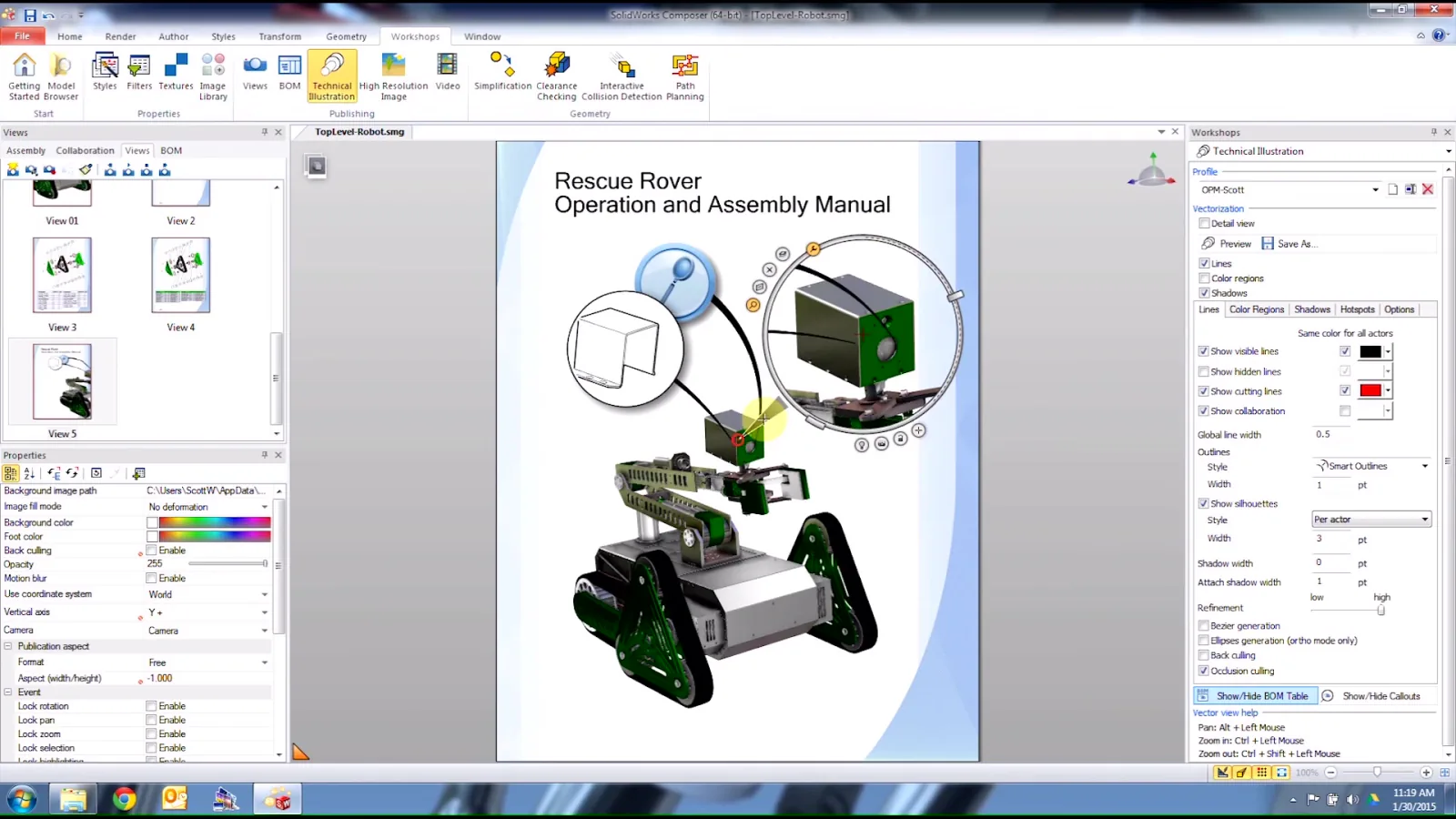Viewport: 1456px width, 819px height.
Task: Launch Google Chrome from the taskbar
Action: coord(125,799)
